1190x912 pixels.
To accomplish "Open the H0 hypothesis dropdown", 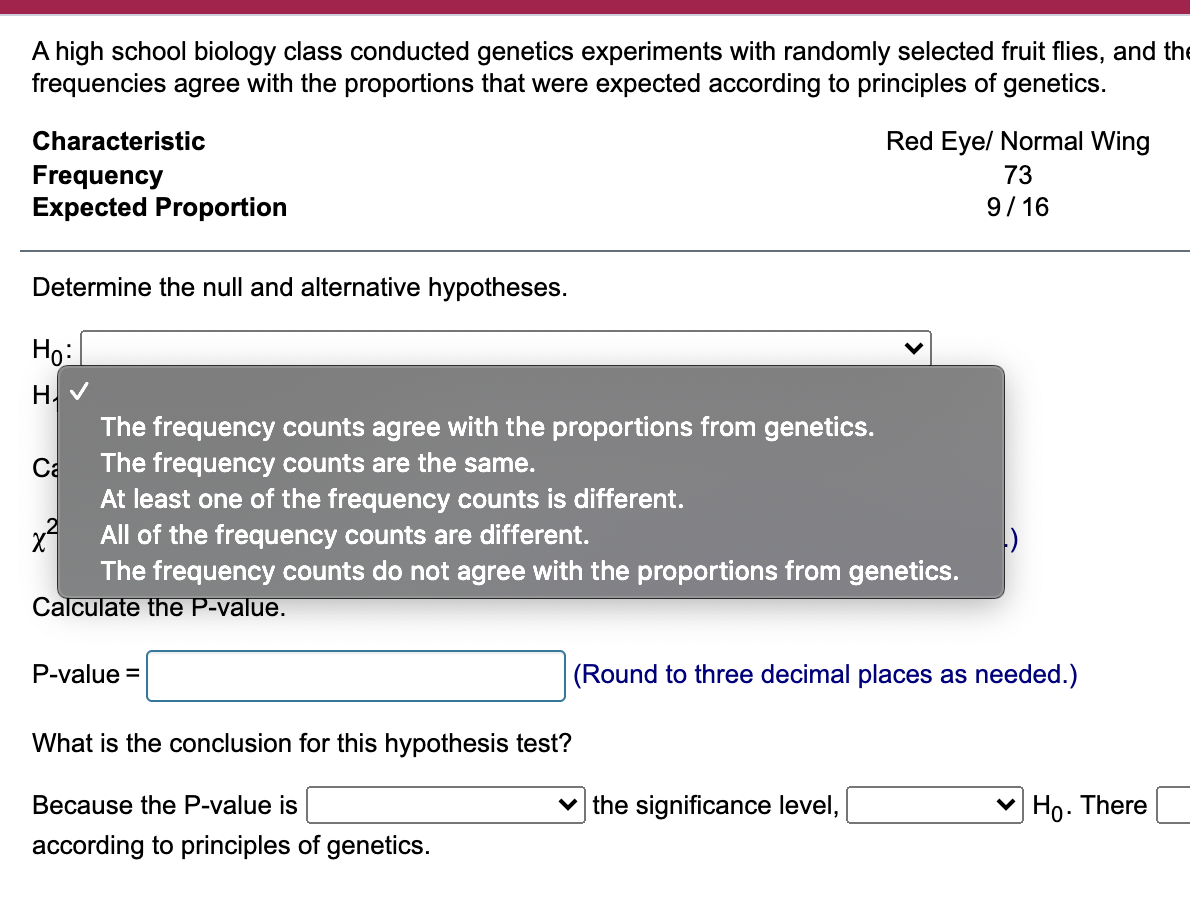I will 505,348.
